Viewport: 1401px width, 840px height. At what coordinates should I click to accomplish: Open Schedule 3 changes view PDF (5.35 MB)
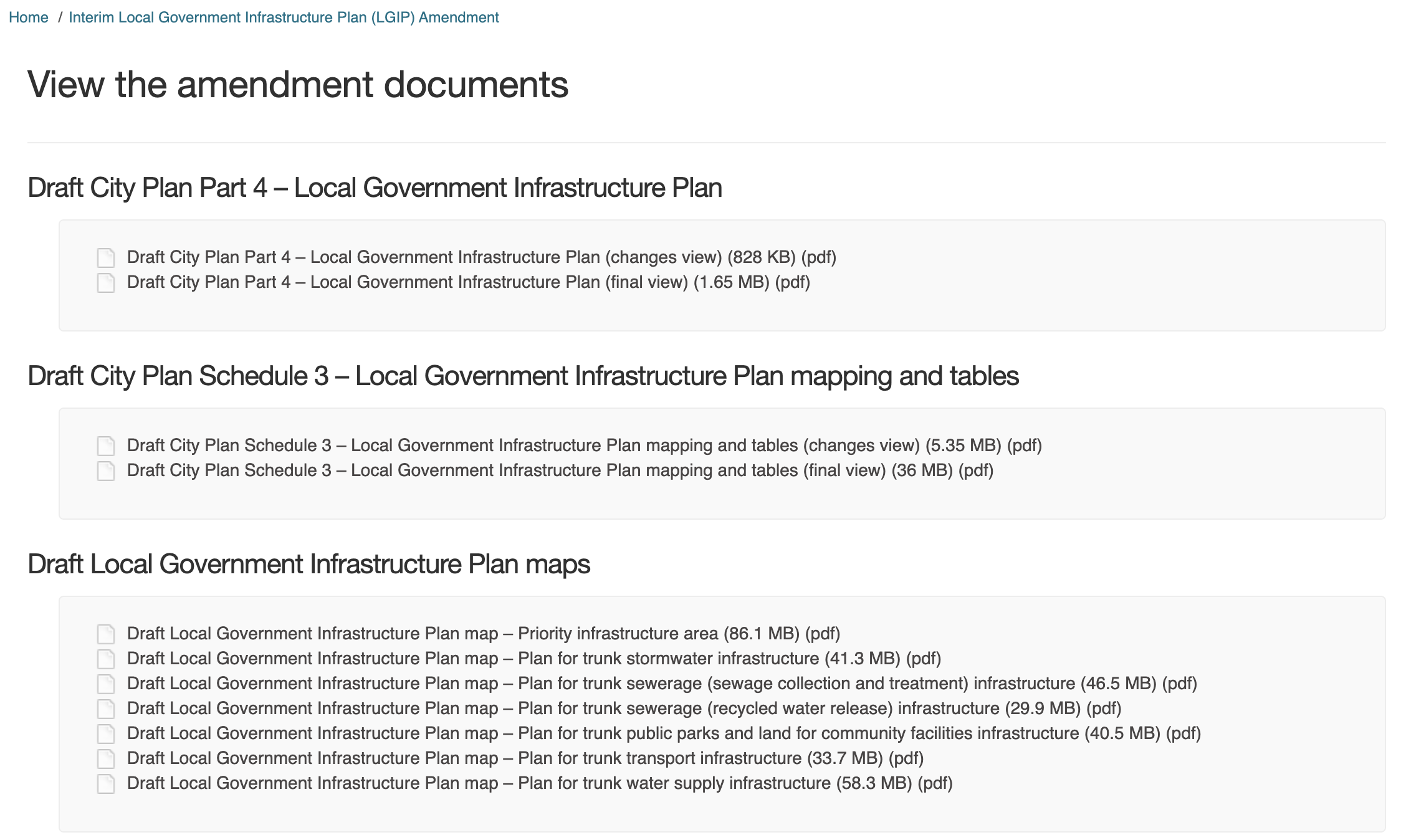point(585,446)
